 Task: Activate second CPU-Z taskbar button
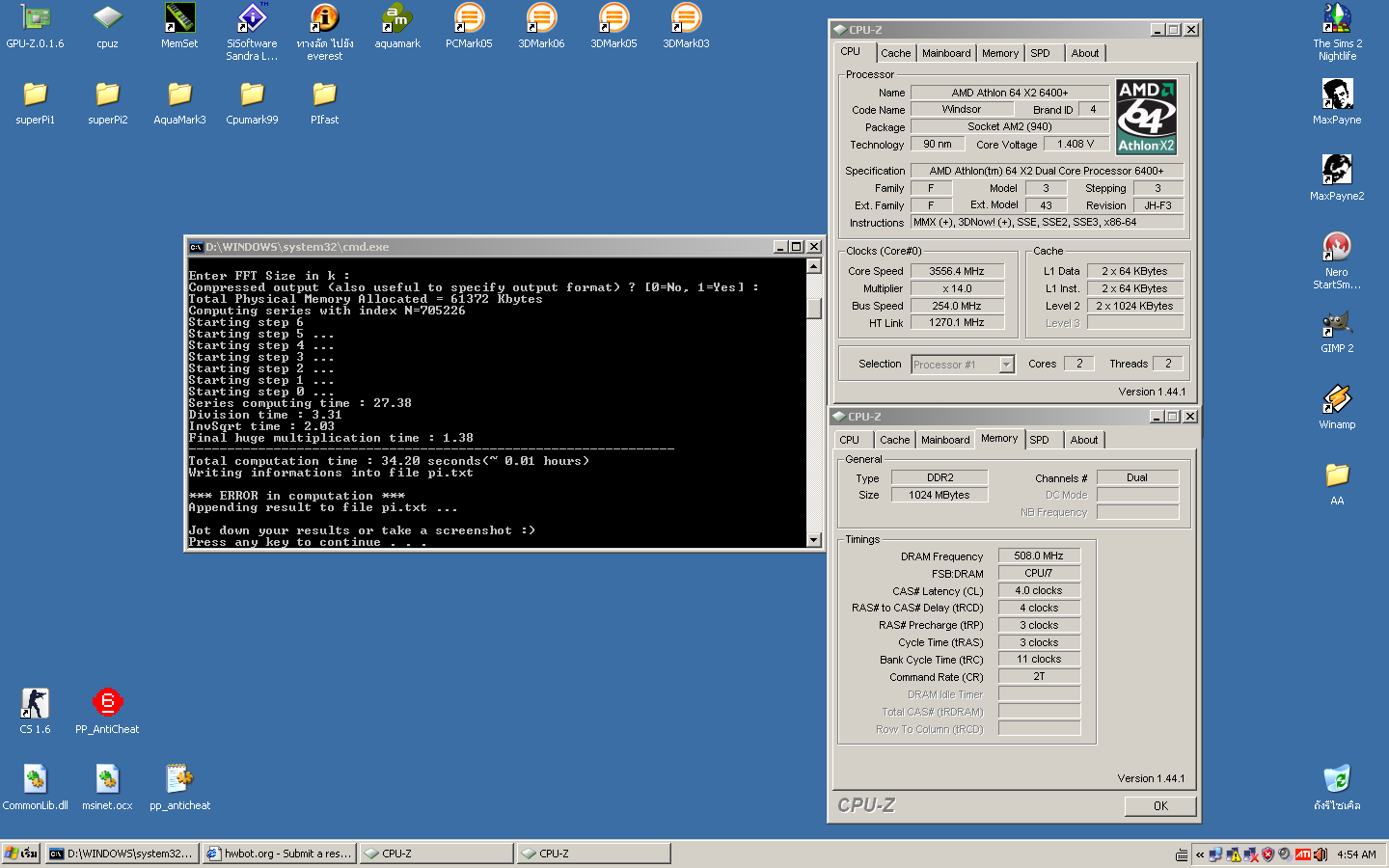pos(593,854)
